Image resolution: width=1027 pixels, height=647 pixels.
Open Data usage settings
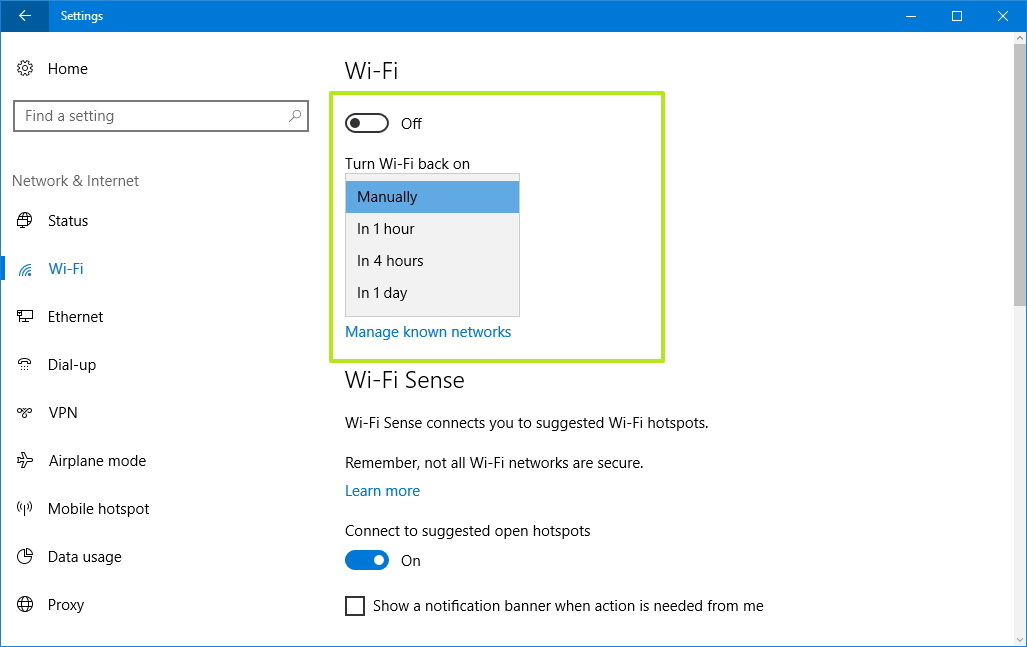[84, 557]
